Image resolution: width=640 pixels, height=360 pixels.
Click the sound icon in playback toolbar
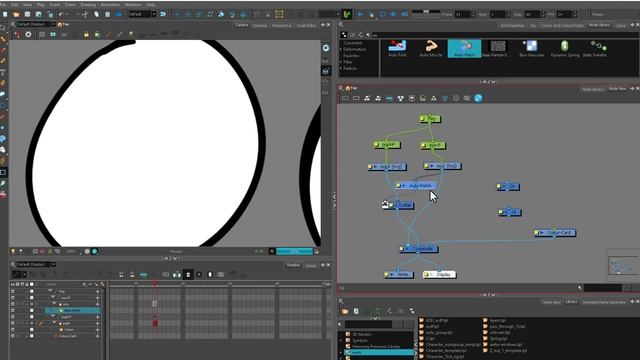393,14
